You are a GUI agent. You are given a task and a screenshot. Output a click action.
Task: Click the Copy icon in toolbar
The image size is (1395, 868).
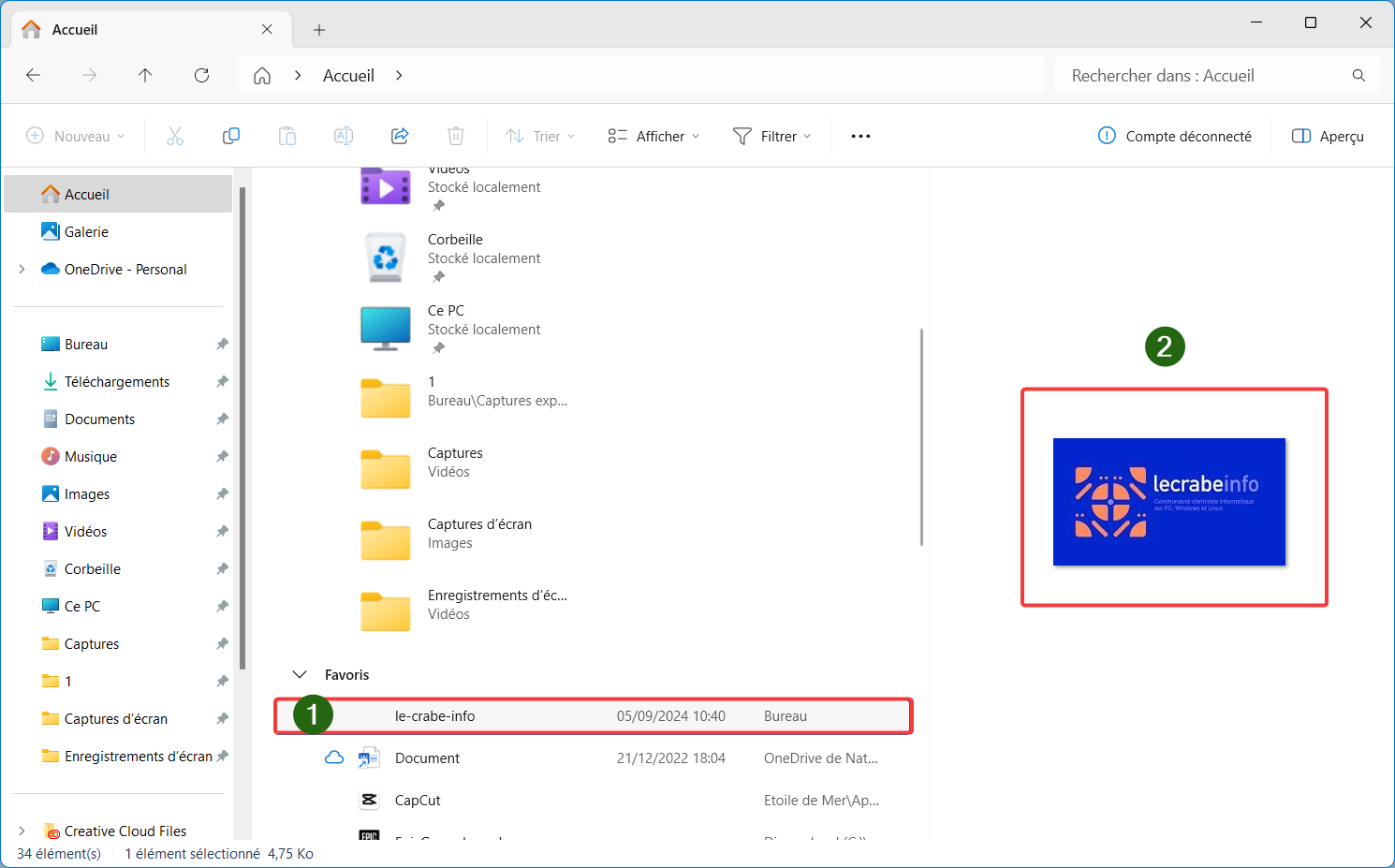coord(231,137)
